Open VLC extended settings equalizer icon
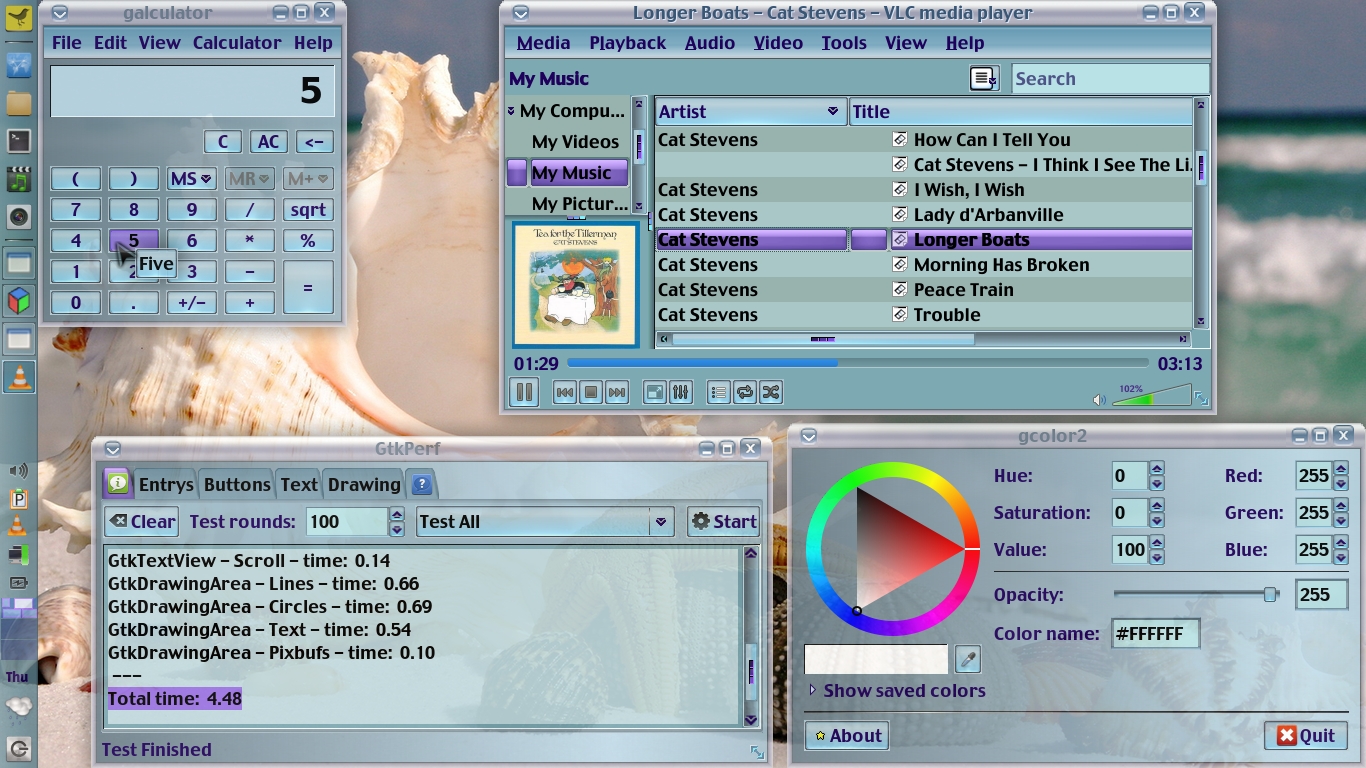 [x=680, y=393]
